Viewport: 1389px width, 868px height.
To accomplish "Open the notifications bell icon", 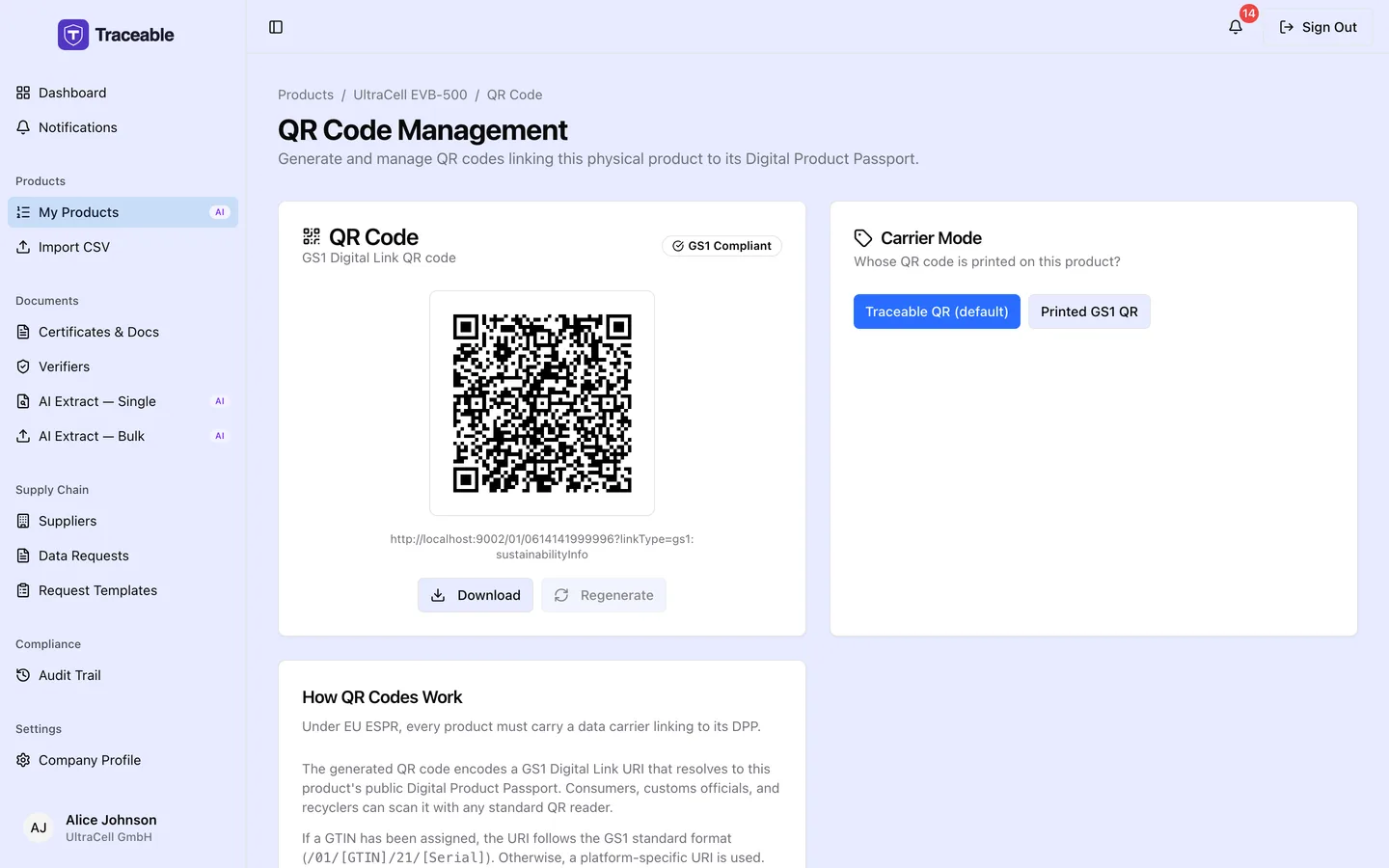I will pyautogui.click(x=1236, y=27).
